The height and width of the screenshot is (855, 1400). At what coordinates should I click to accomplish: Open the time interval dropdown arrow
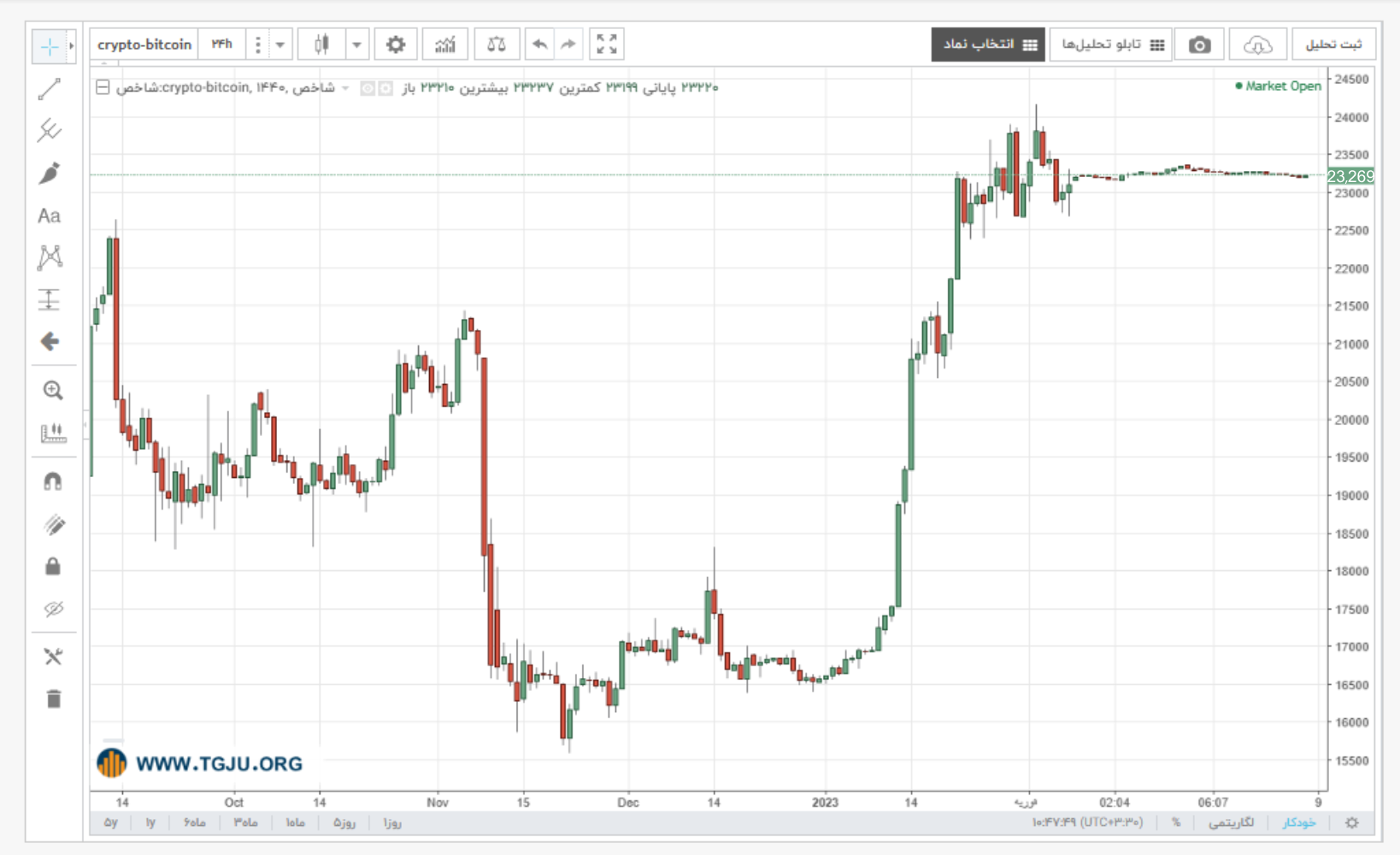(280, 44)
